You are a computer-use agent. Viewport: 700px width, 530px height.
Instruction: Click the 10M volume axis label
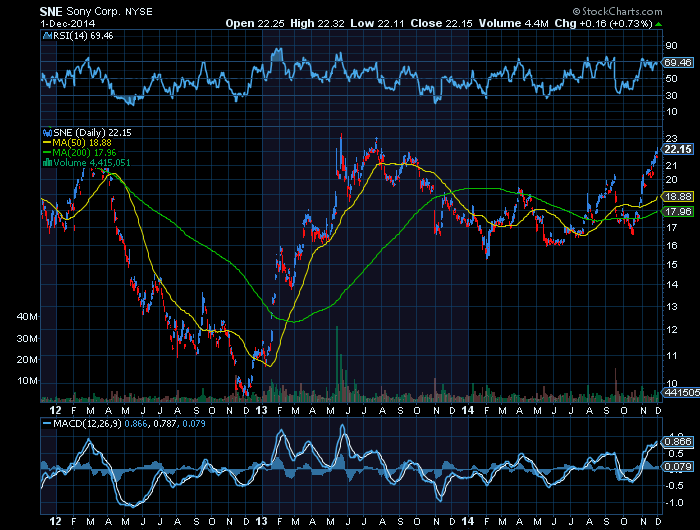coord(27,381)
